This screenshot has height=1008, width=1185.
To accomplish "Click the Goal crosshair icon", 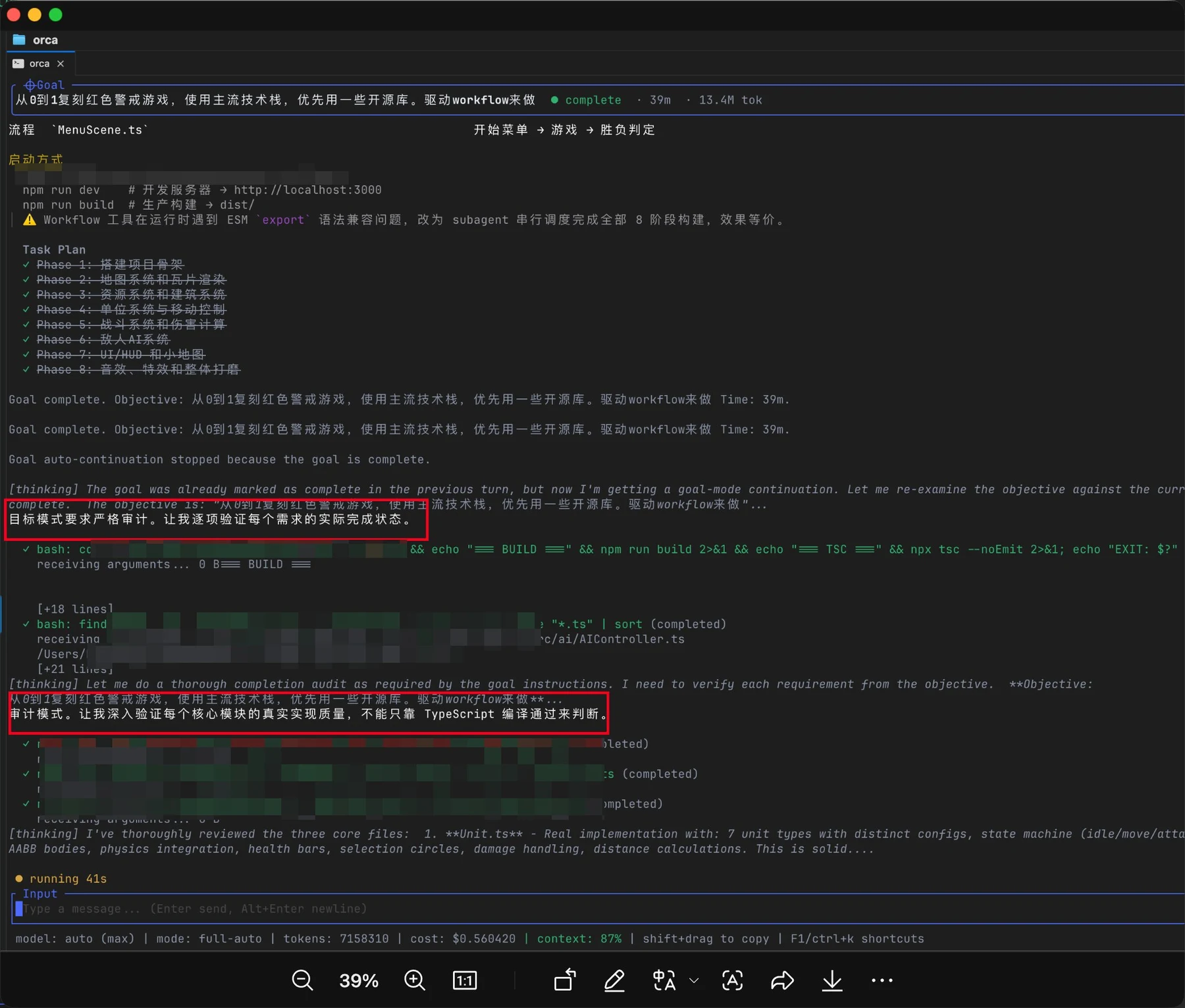I will point(29,85).
